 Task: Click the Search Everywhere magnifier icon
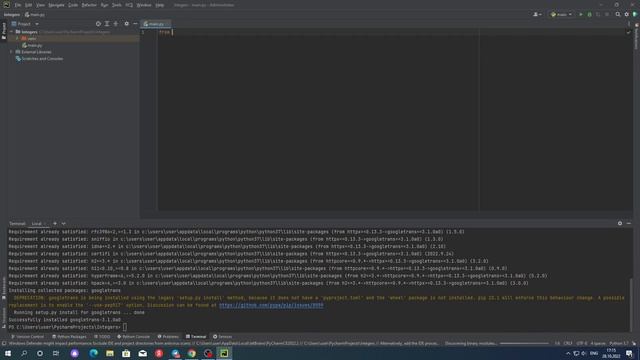618,15
